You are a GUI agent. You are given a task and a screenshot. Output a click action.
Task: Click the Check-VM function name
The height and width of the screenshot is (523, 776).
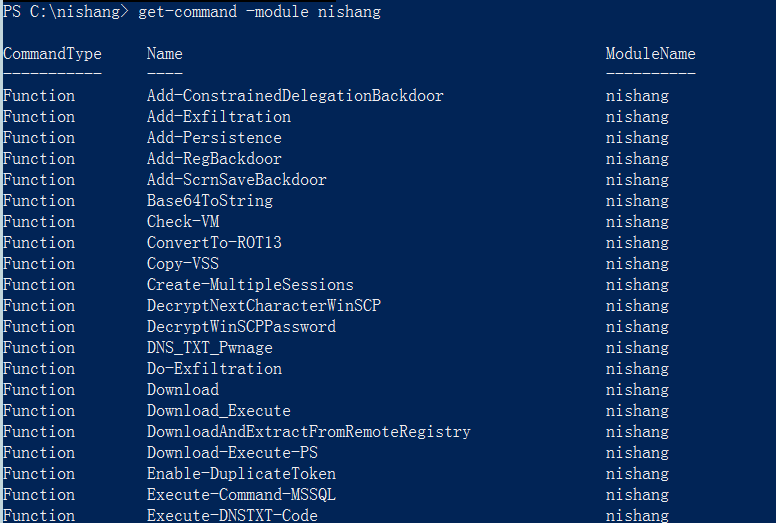[183, 222]
